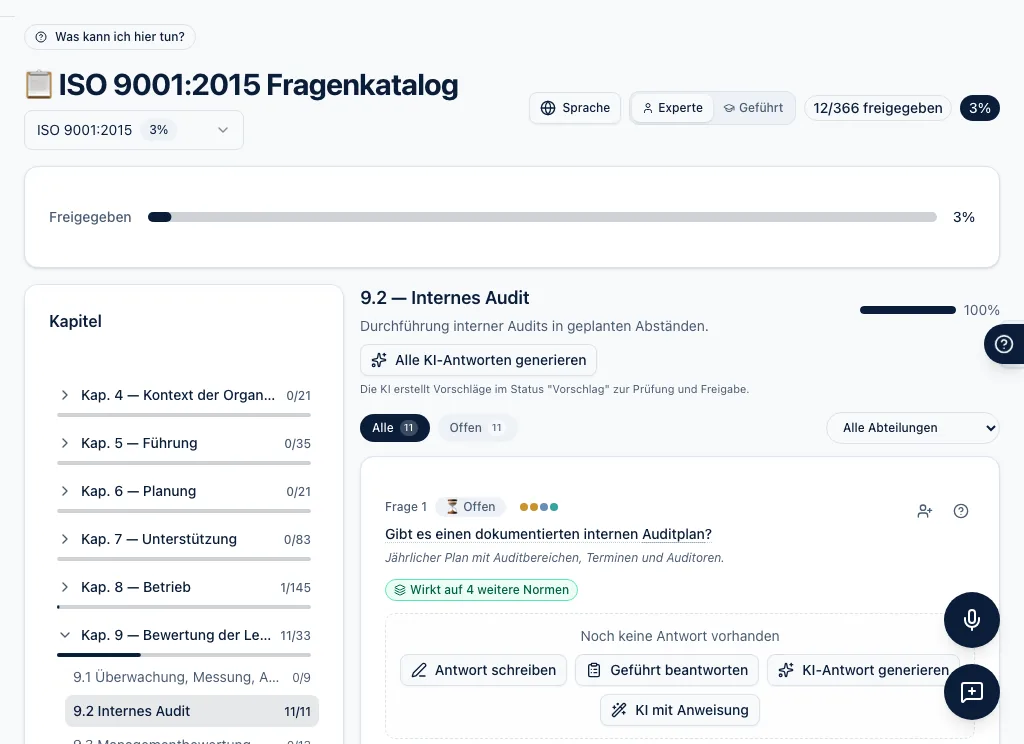The image size is (1024, 744).
Task: Click the question Gibt es einen dokumentierten internen Auditplan?
Action: pos(549,534)
